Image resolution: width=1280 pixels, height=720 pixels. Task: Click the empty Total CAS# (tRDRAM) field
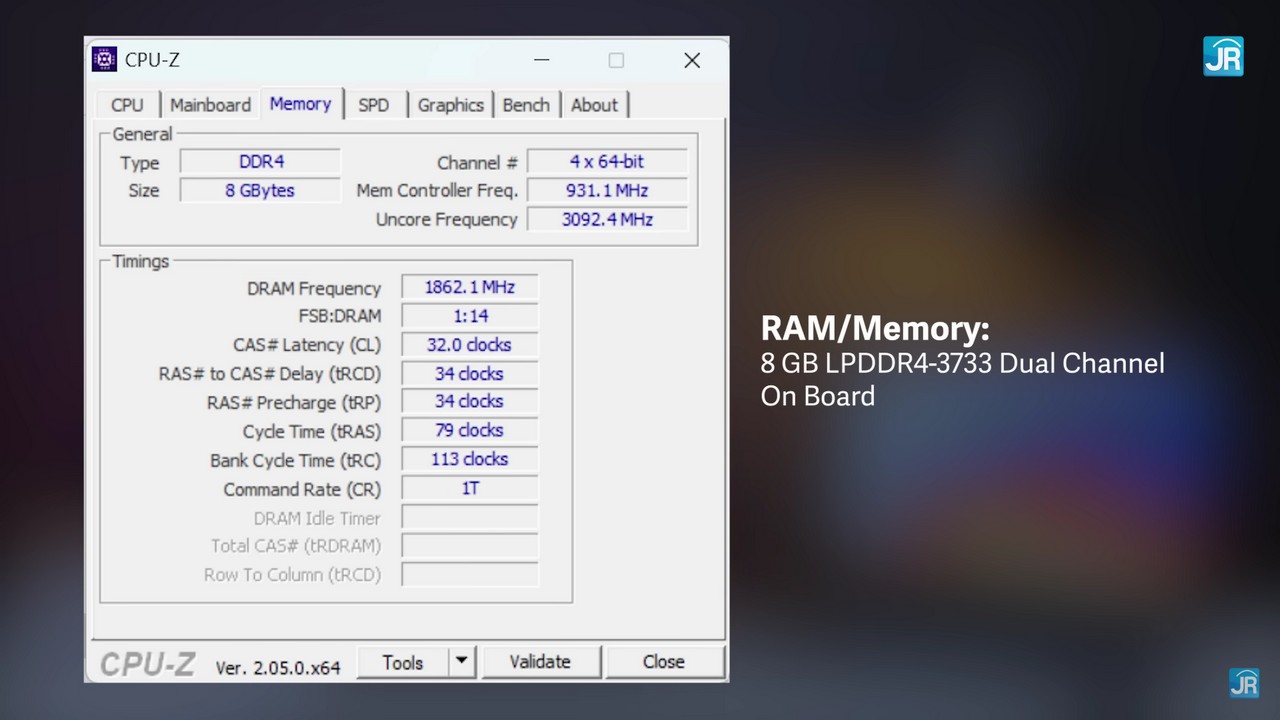pyautogui.click(x=470, y=546)
